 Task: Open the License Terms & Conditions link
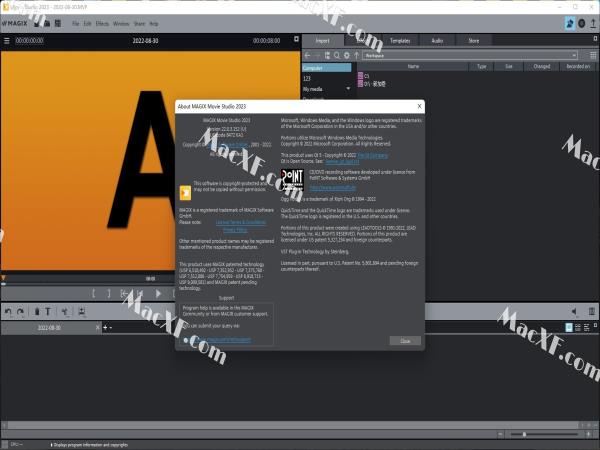pos(241,222)
